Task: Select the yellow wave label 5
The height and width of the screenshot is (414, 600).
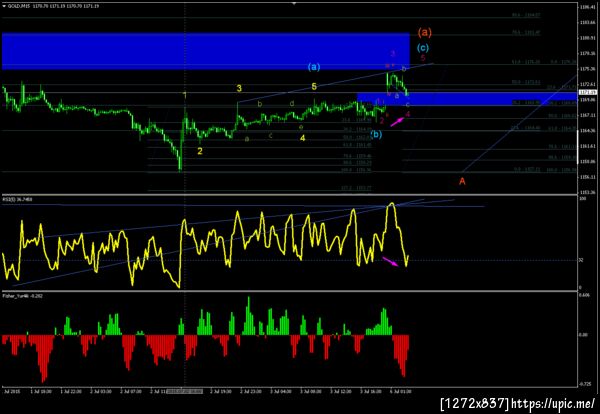Action: click(x=314, y=86)
